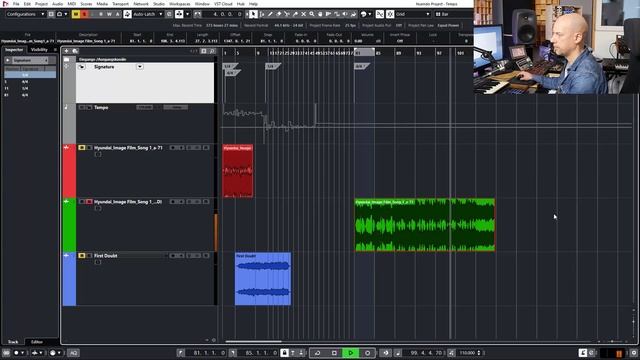The width and height of the screenshot is (640, 360).
Task: Toggle the Cycle loop button in transport
Action: pos(318,353)
